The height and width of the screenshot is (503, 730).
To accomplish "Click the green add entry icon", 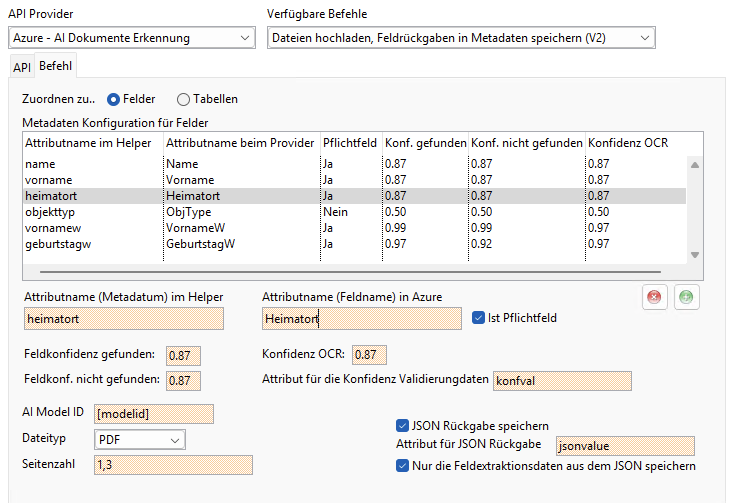I will 686,298.
